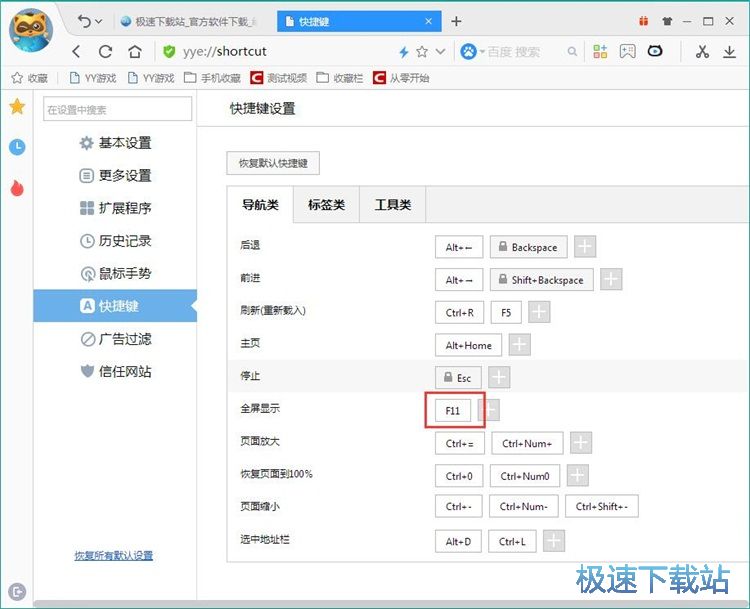Viewport: 750px width, 609px height.
Task: Open history clock in left sidebar
Action: [17, 146]
